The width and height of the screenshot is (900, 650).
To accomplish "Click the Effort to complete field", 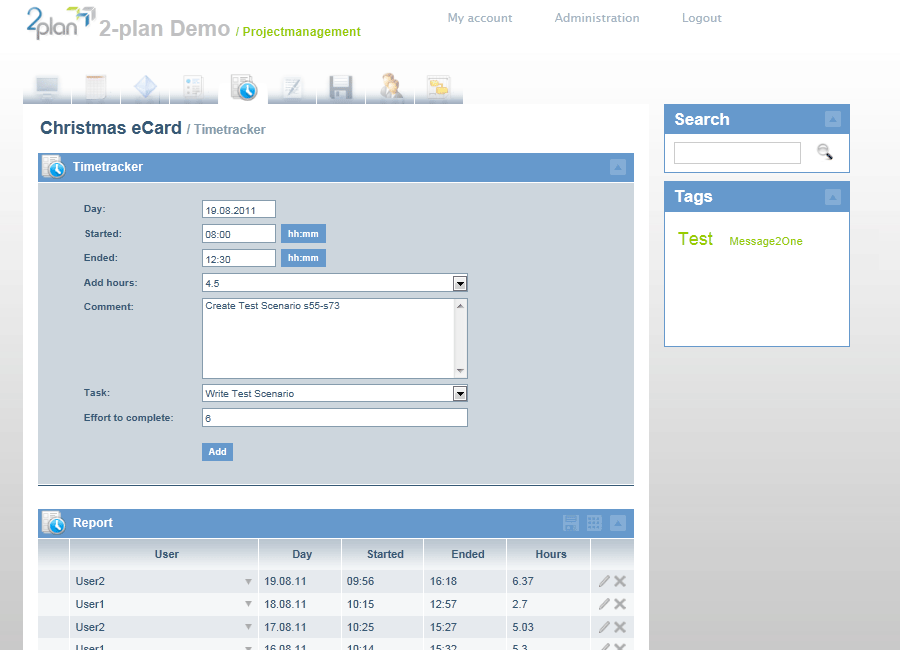I will (335, 417).
